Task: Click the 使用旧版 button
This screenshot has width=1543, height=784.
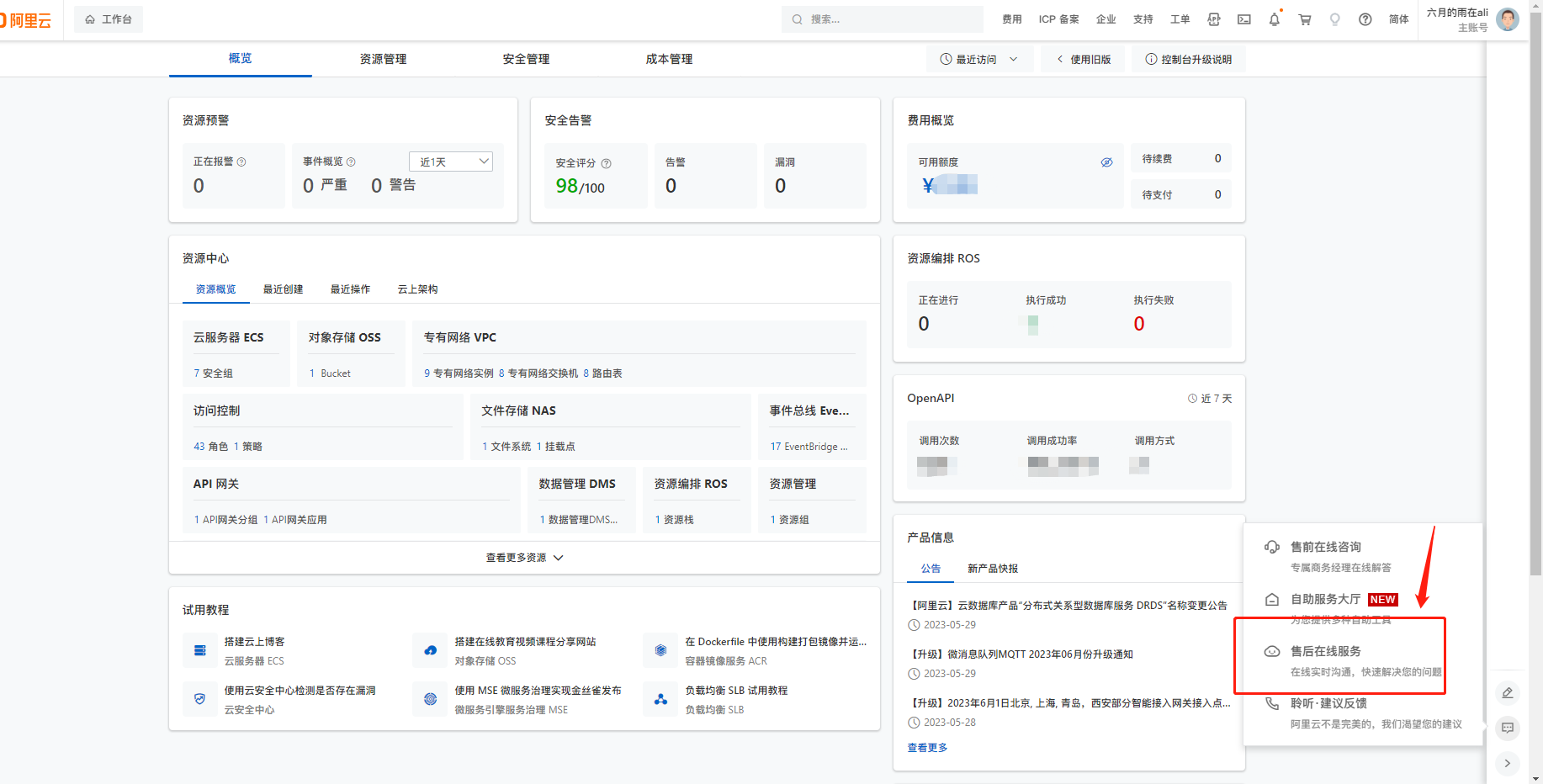Action: tap(1084, 60)
